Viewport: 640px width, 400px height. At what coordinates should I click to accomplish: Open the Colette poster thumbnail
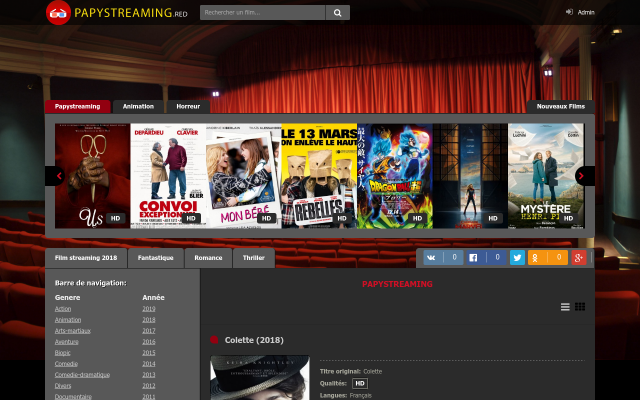tap(260, 378)
